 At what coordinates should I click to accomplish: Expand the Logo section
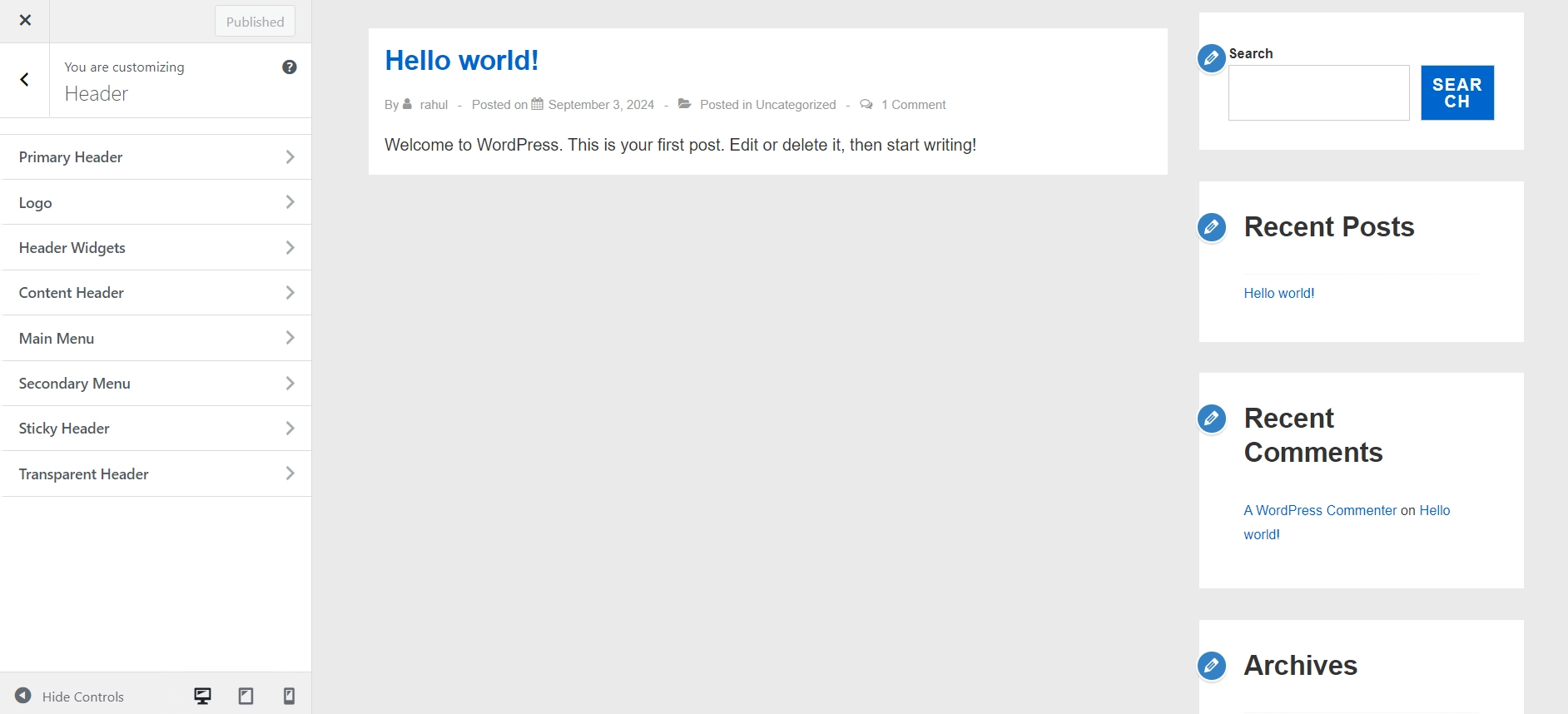[156, 203]
